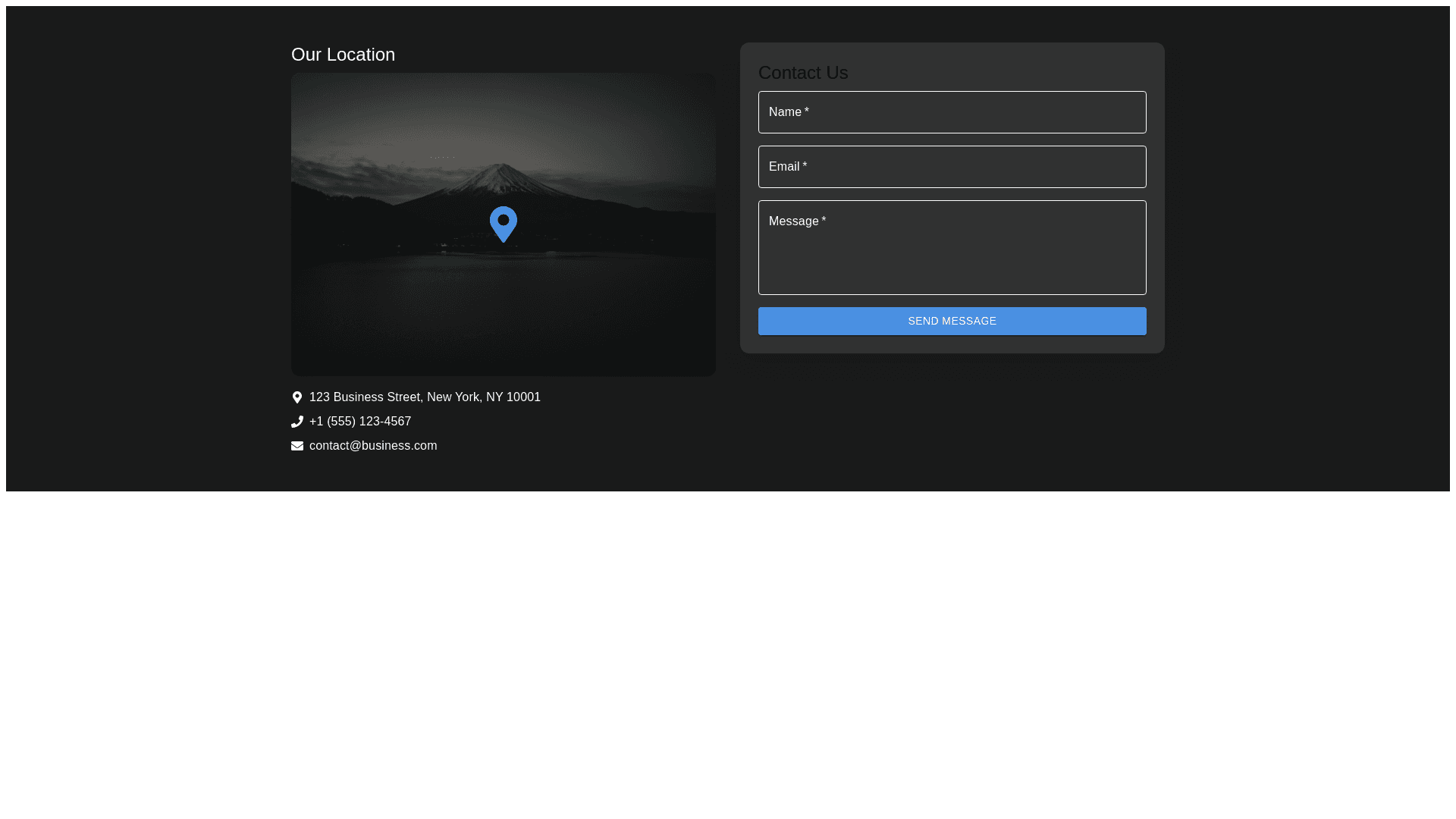
Task: Click the Name field label
Action: pos(785,112)
